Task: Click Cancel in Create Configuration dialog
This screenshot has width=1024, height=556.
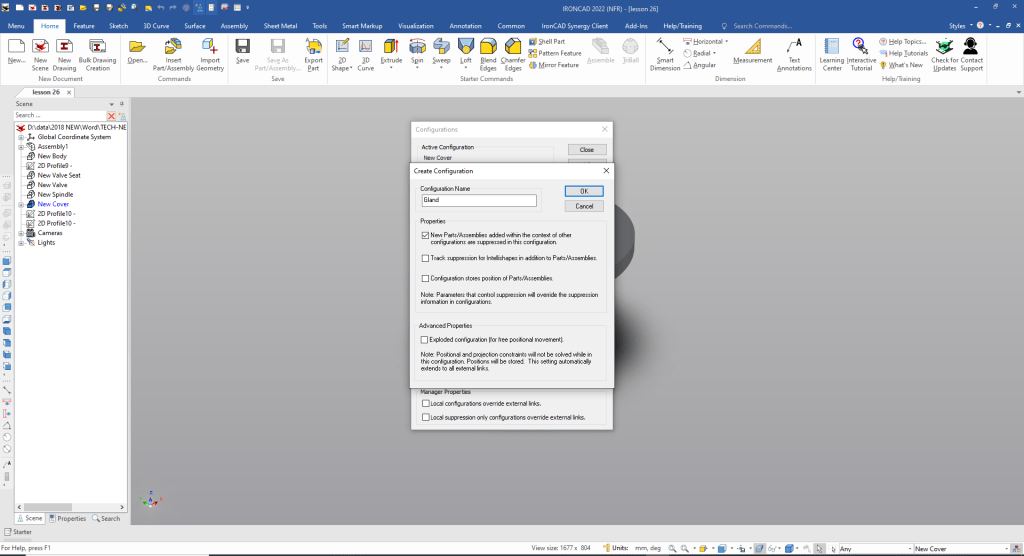Action: coord(584,206)
